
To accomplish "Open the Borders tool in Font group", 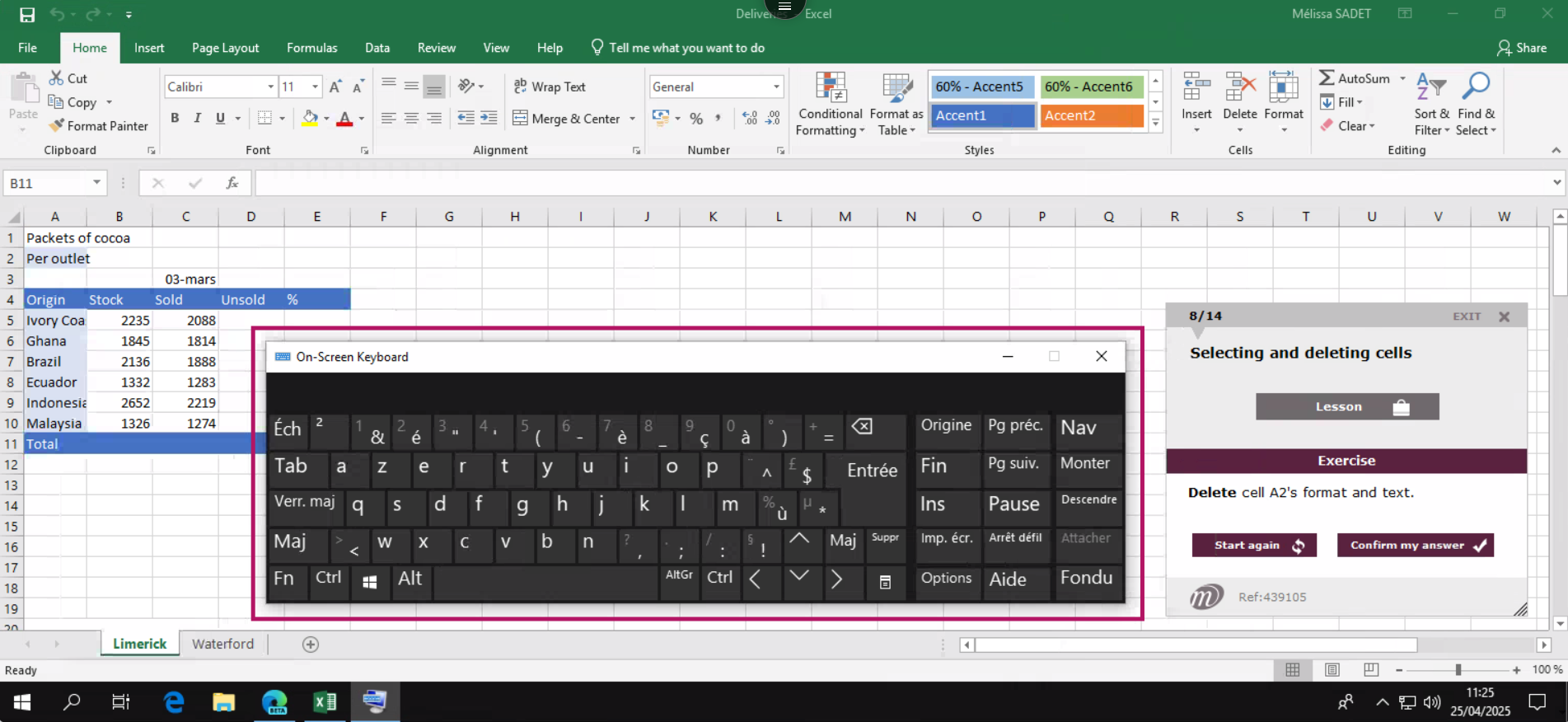I will pyautogui.click(x=264, y=118).
